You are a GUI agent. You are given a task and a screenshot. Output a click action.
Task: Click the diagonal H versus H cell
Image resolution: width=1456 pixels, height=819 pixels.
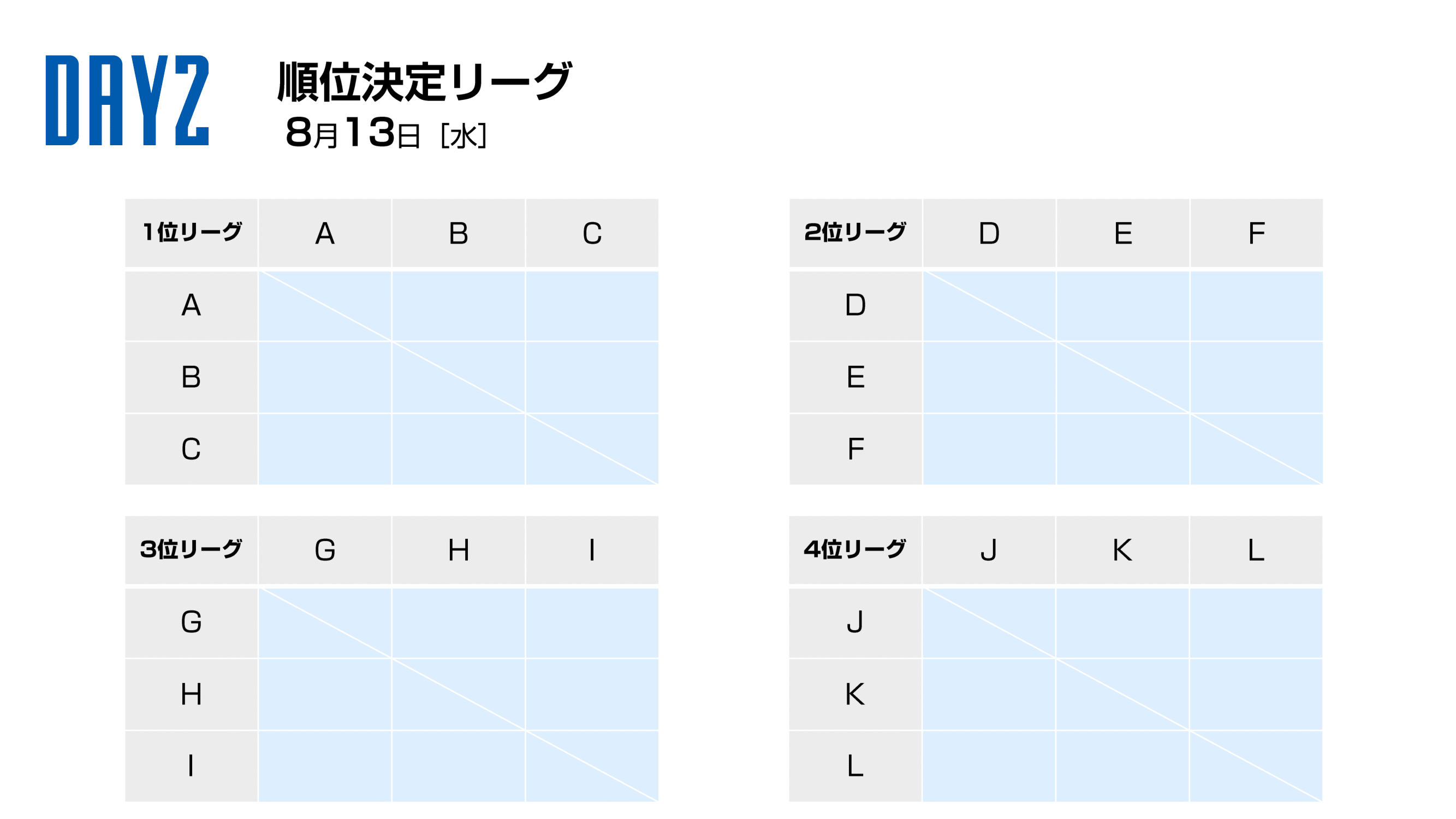(x=459, y=695)
